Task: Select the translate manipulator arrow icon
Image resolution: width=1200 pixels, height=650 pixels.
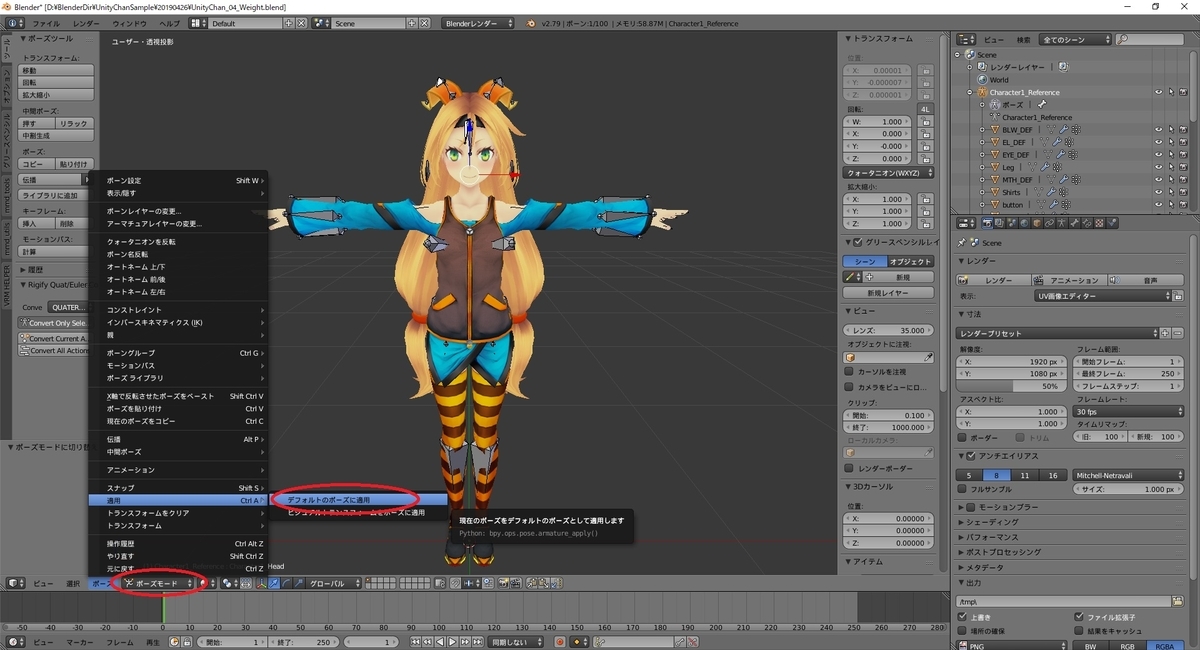Action: coord(273,582)
